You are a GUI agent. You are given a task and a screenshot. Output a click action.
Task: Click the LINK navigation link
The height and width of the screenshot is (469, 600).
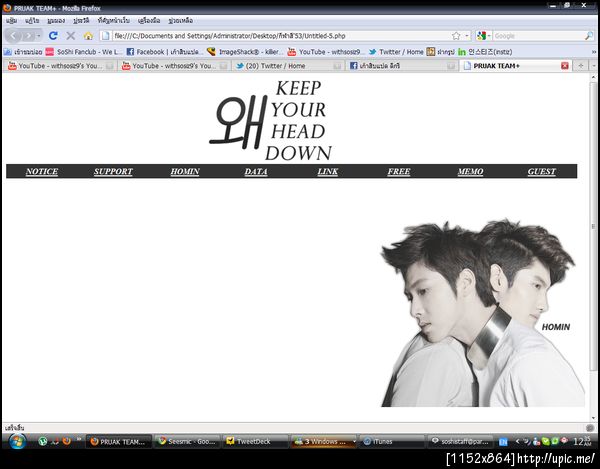(x=328, y=171)
